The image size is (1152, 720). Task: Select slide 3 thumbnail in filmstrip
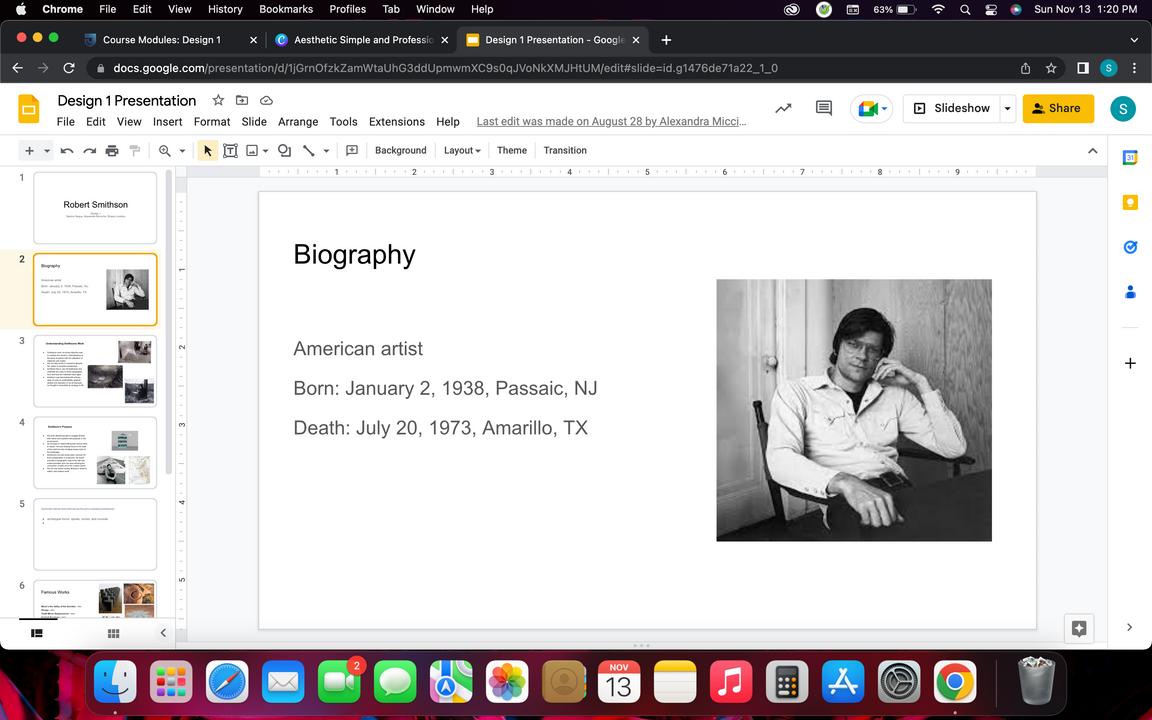pos(95,371)
